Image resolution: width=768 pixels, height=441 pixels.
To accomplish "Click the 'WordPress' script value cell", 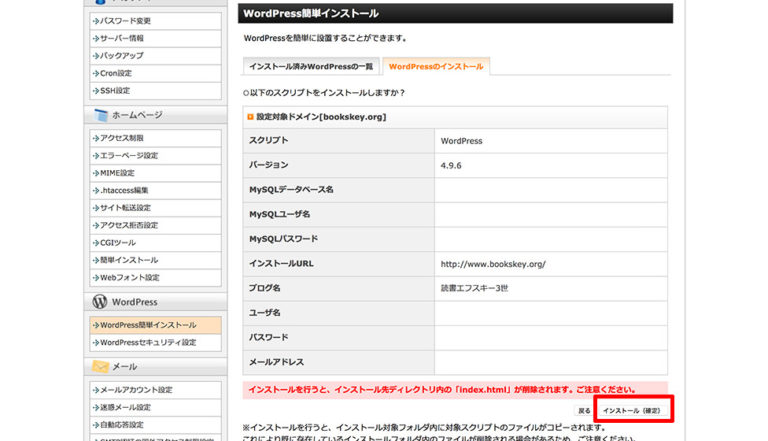I will click(x=551, y=141).
